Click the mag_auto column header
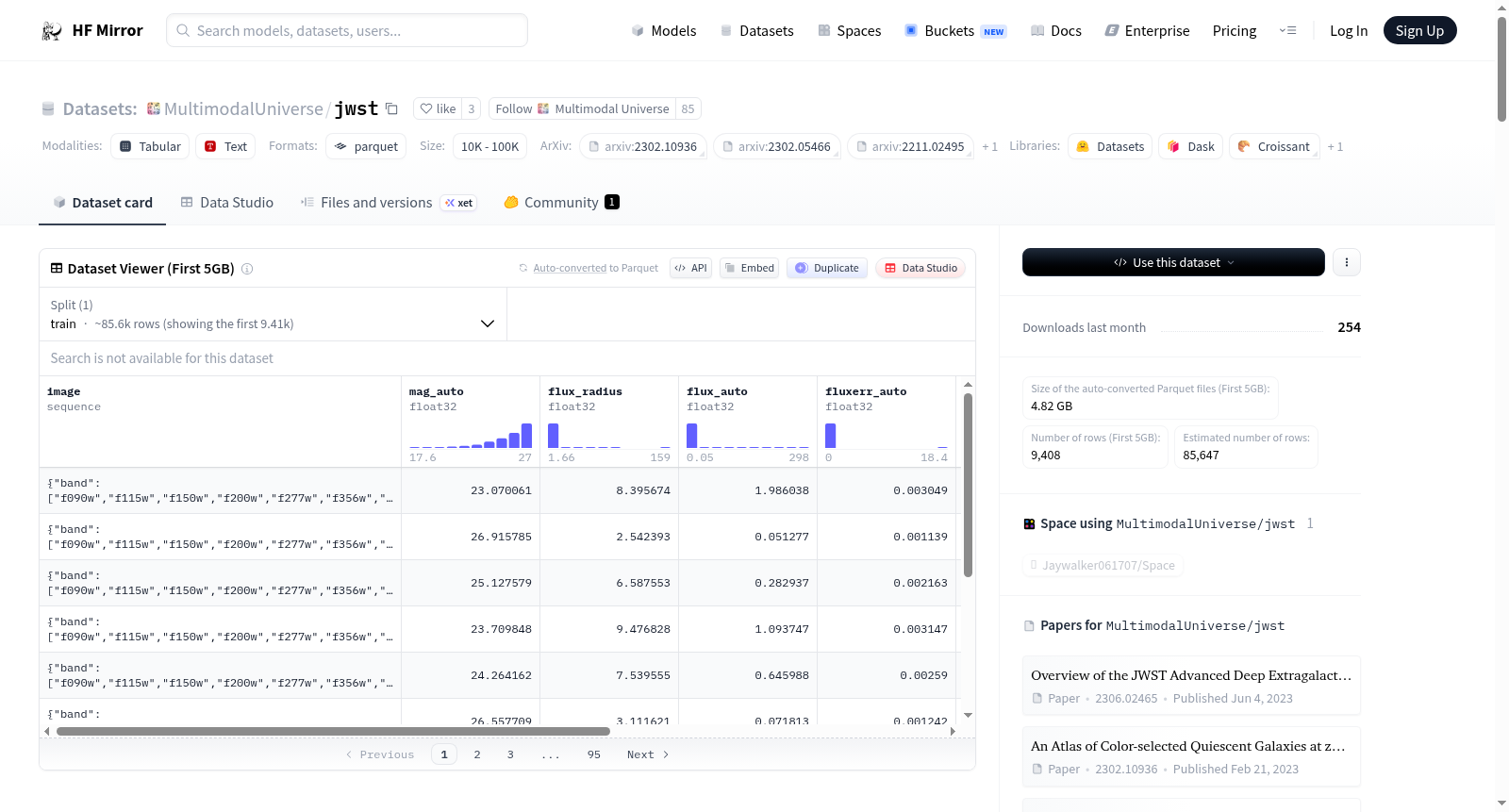Viewport: 1509px width, 812px height. [436, 391]
